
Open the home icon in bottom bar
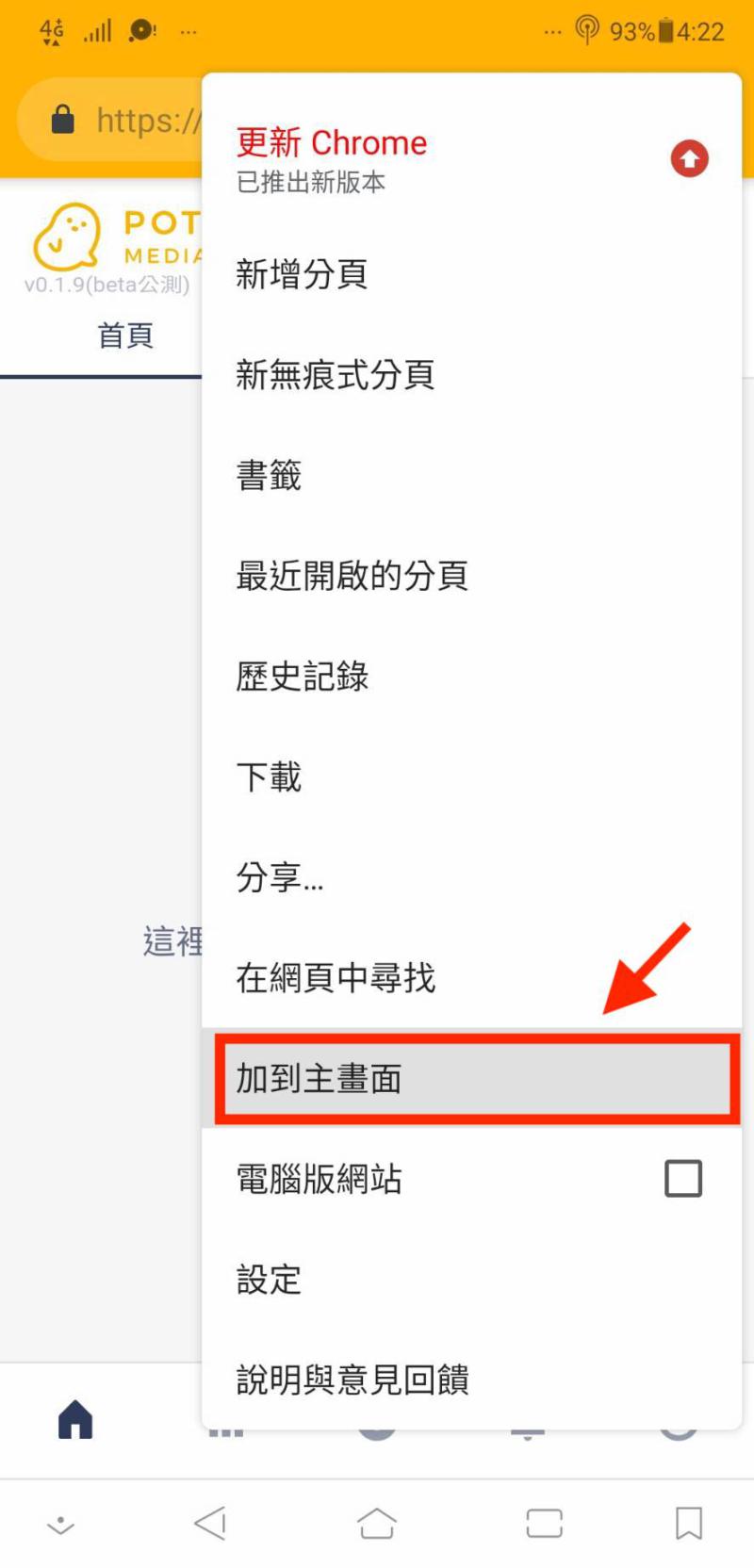coord(75,1419)
